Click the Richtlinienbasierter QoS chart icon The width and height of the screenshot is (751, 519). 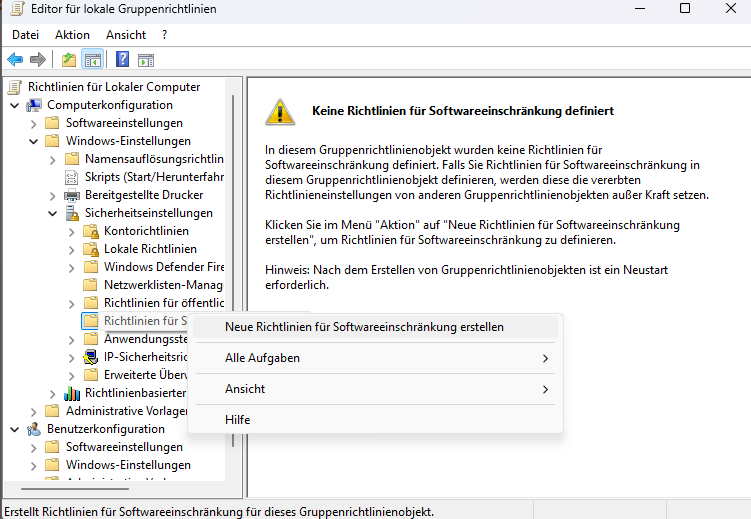(72, 393)
